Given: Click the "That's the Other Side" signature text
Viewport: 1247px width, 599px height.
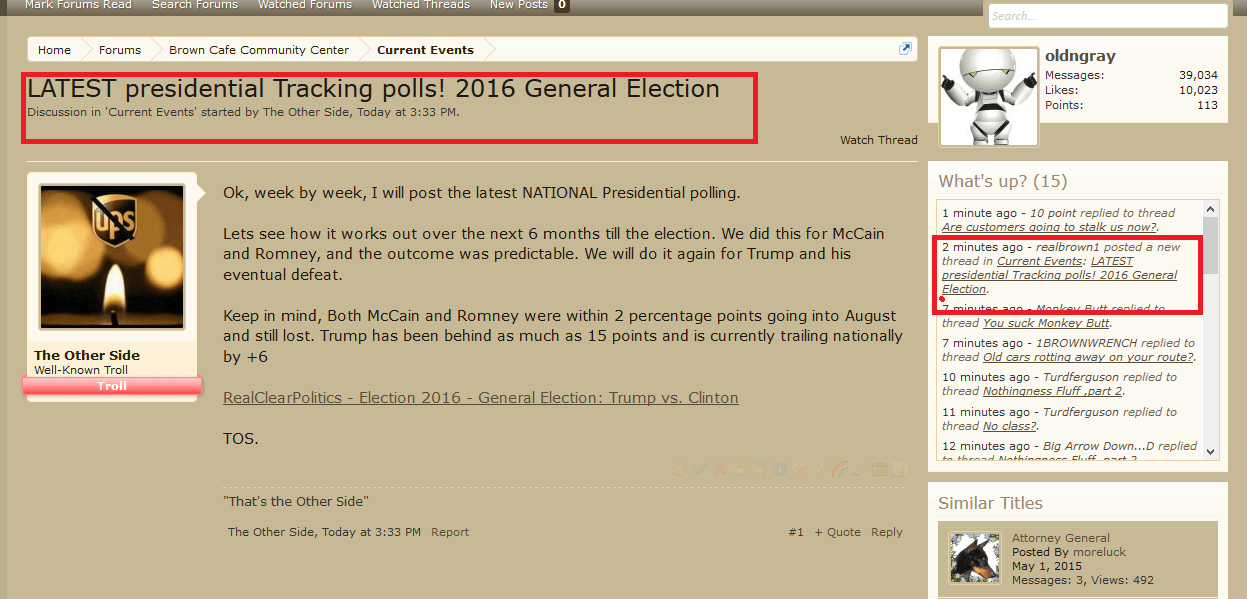Looking at the screenshot, I should tap(295, 501).
